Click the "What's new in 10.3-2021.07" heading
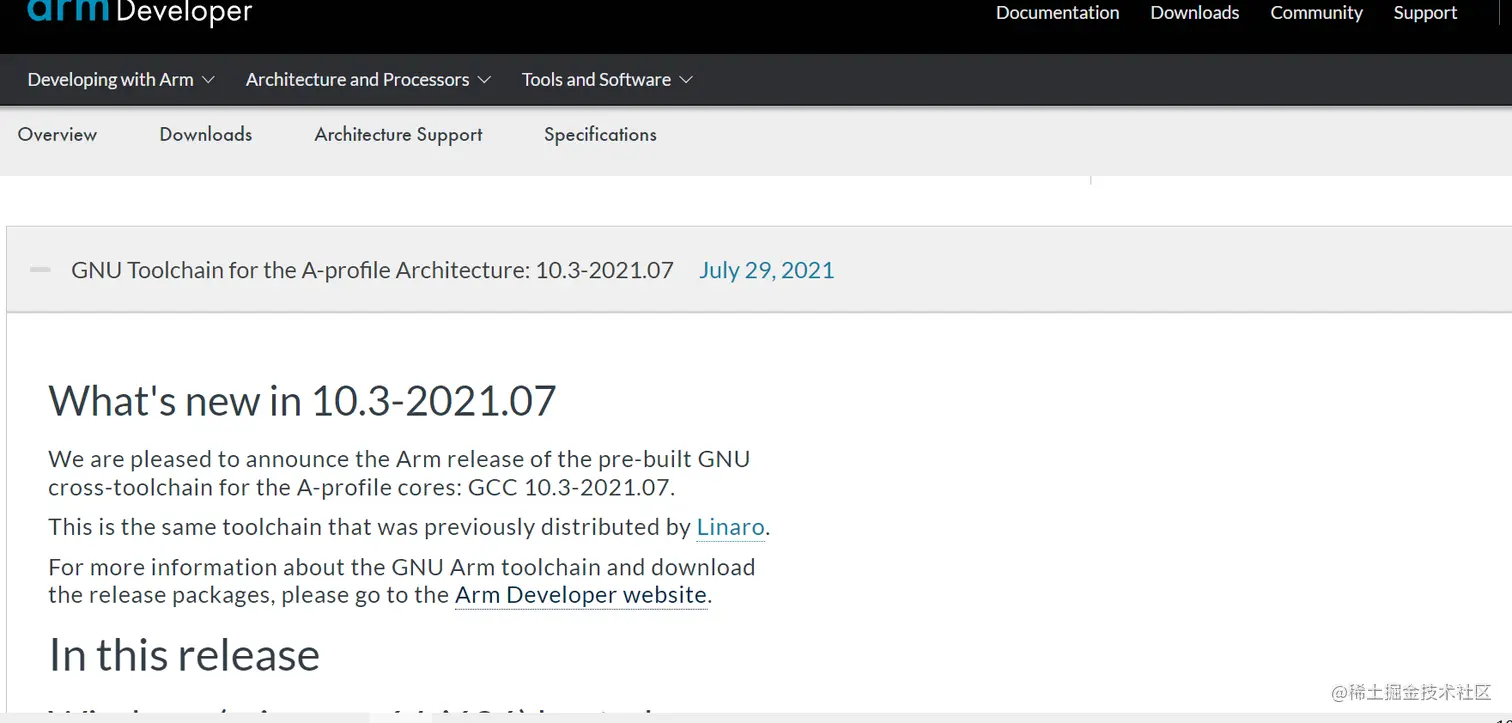Viewport: 1512px width, 723px height. click(x=302, y=401)
